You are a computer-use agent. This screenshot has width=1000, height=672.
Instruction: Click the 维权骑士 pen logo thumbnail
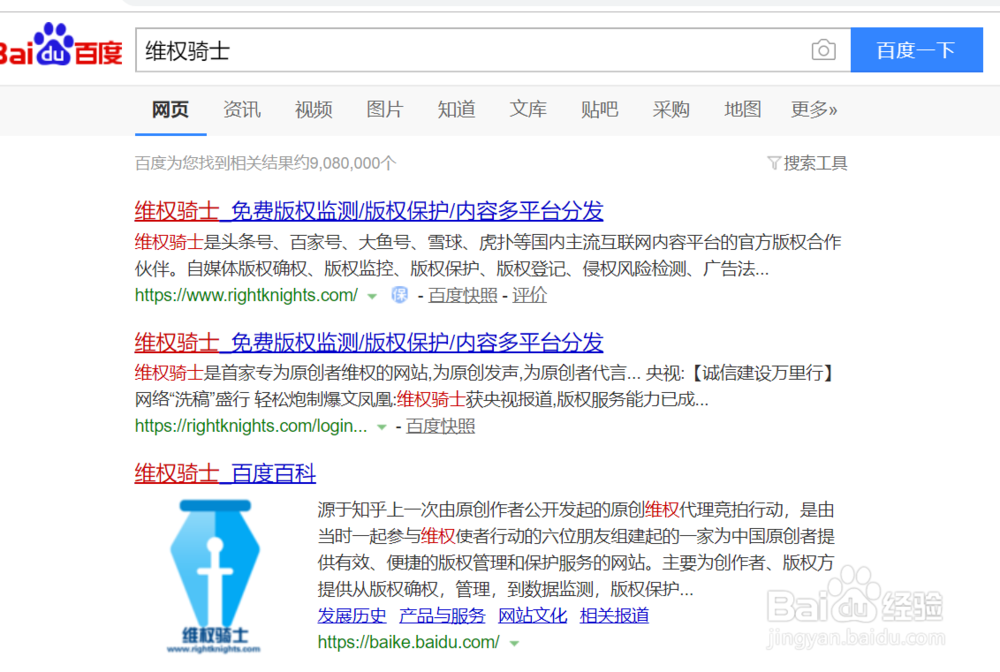pyautogui.click(x=214, y=577)
